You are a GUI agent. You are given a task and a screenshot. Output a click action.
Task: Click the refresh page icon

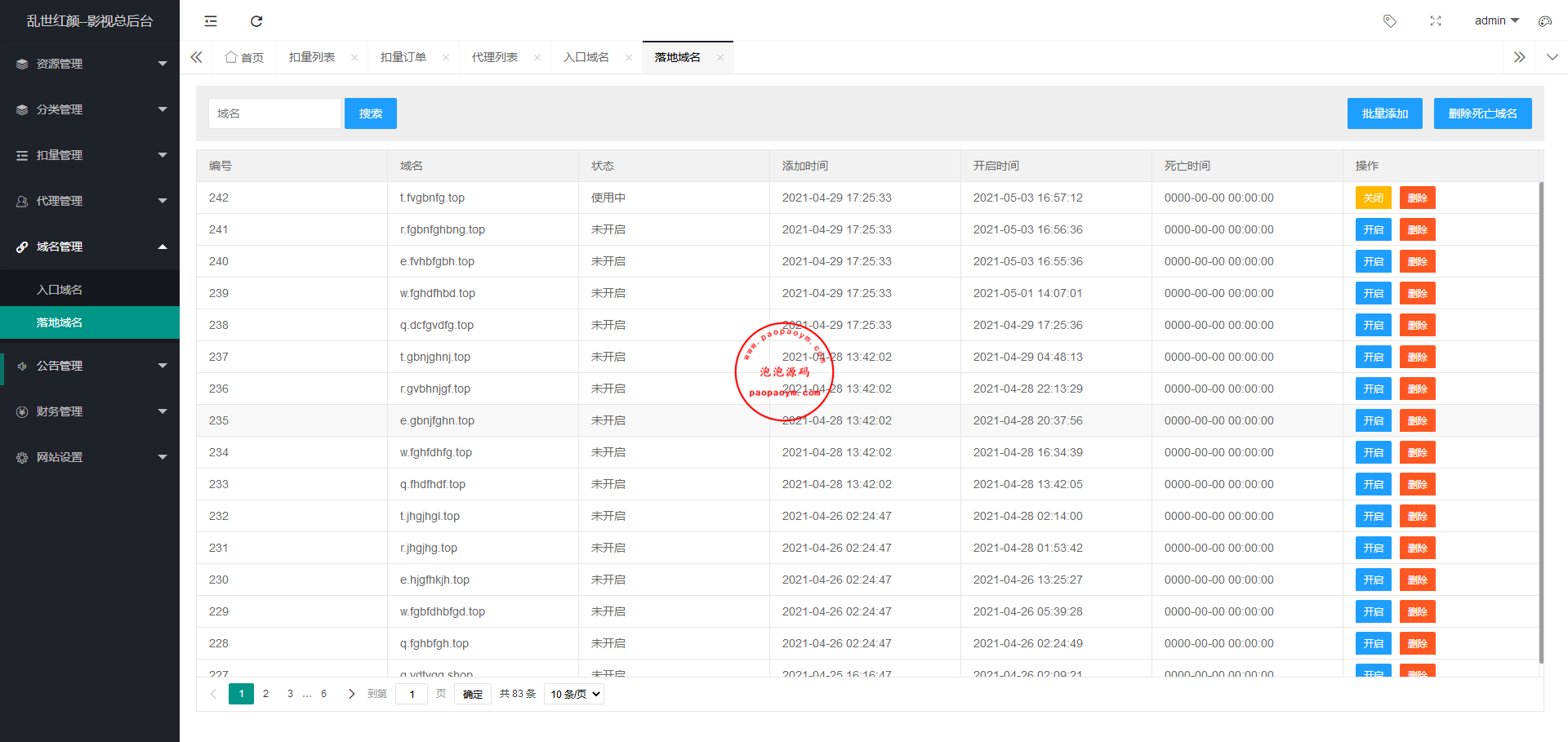coord(256,21)
